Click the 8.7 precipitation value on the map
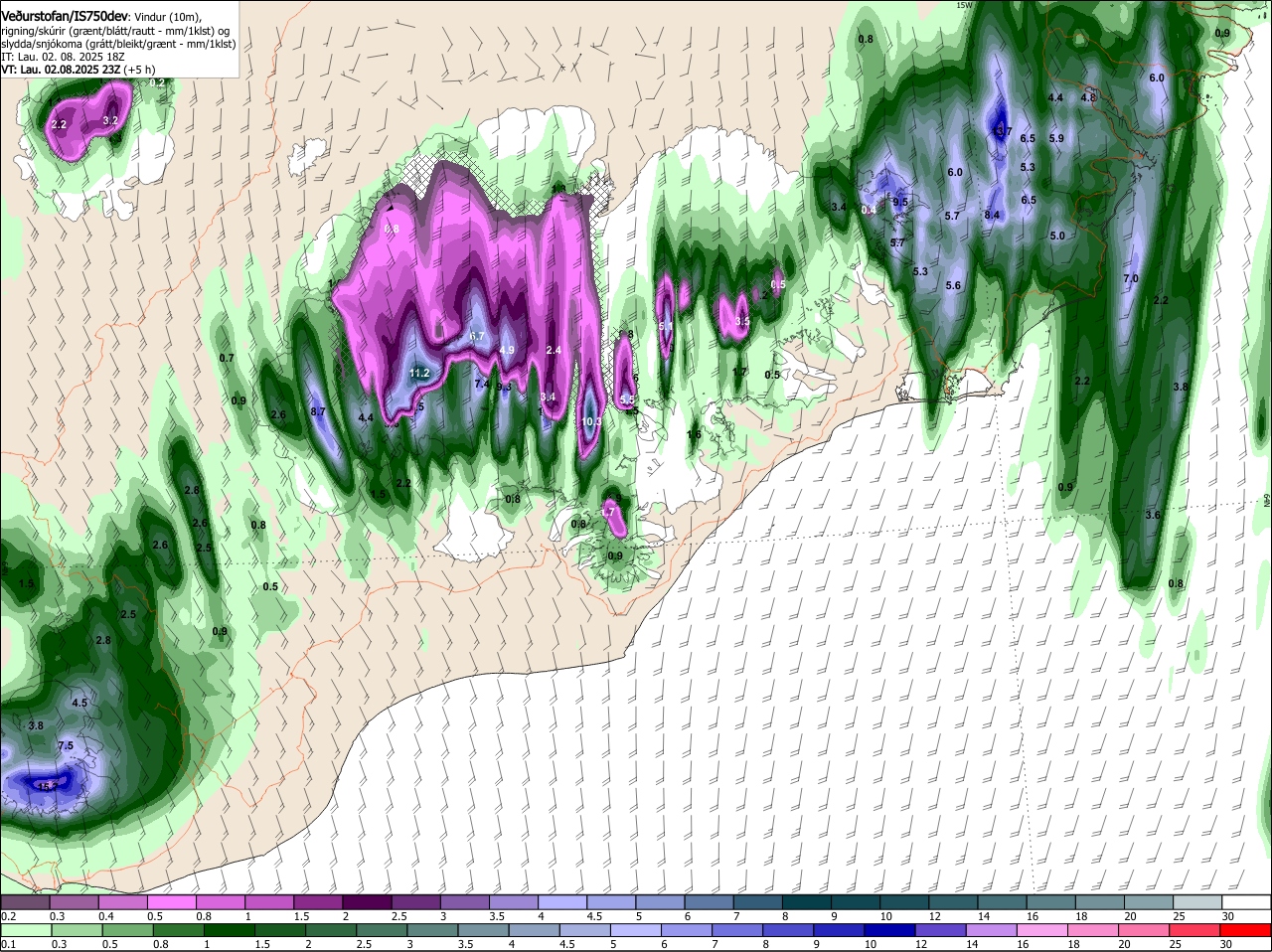Viewport: 1272px width, 952px height. tap(318, 411)
